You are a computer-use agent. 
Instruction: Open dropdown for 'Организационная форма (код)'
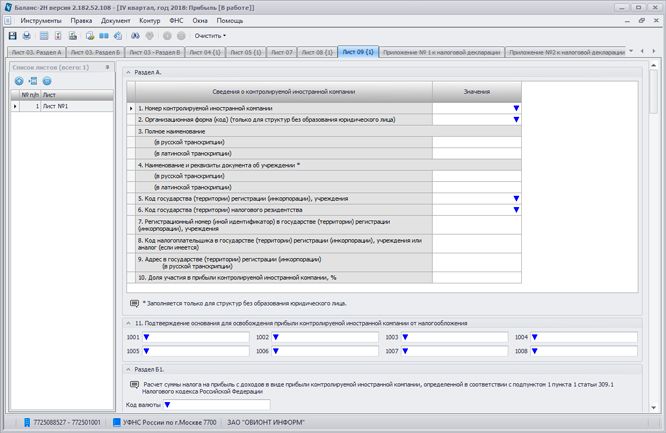[x=516, y=120]
